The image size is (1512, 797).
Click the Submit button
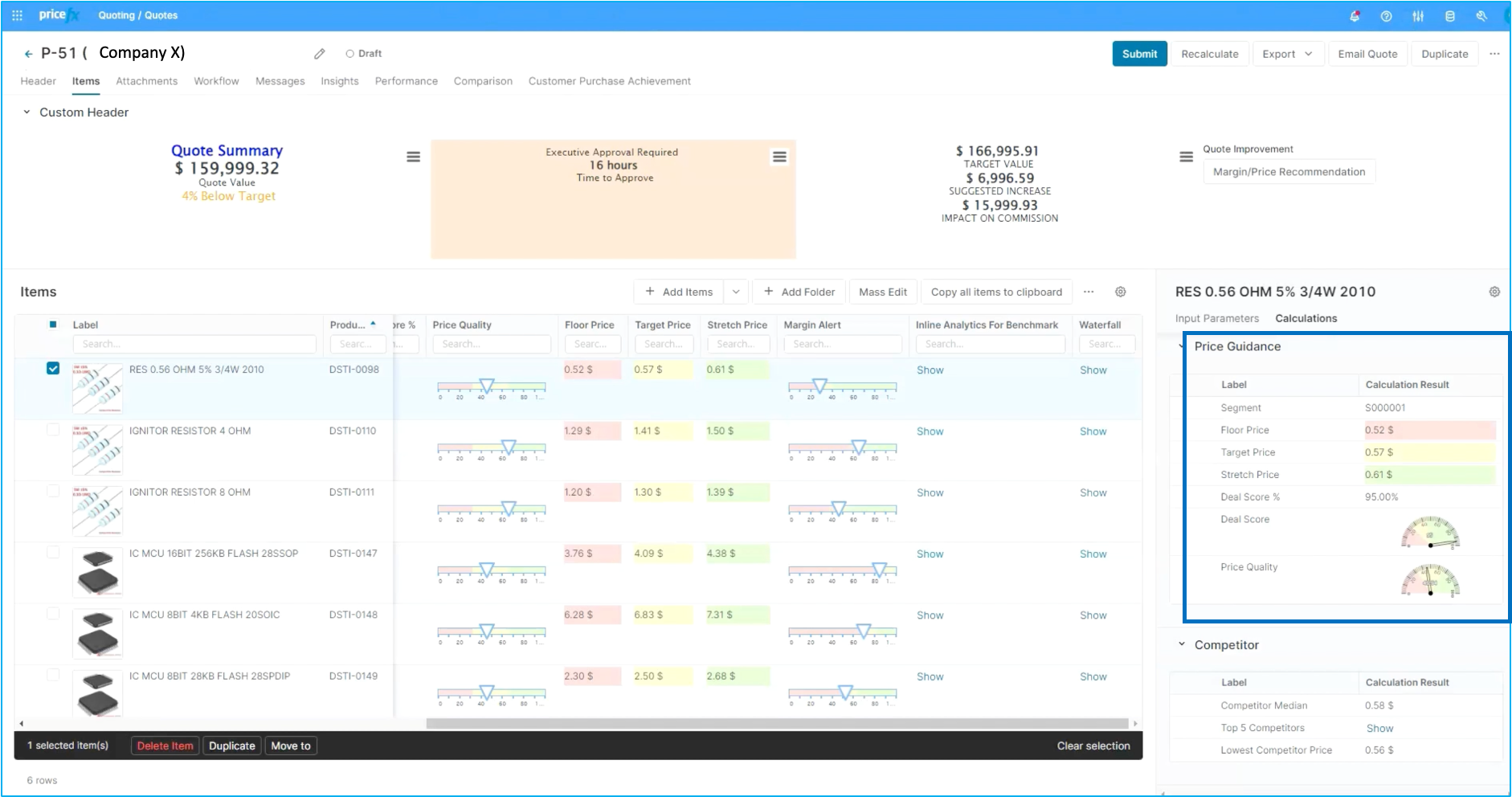1138,54
